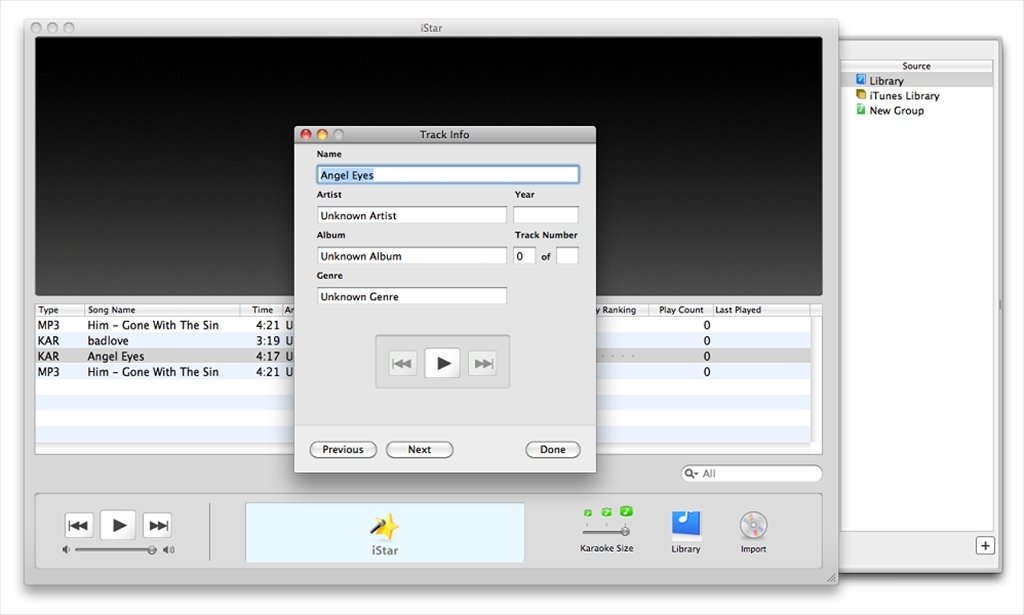
Task: Click the Year input field
Action: point(545,215)
